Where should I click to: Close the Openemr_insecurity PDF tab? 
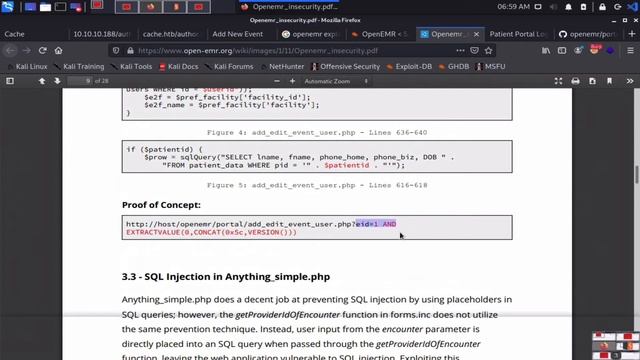click(476, 34)
